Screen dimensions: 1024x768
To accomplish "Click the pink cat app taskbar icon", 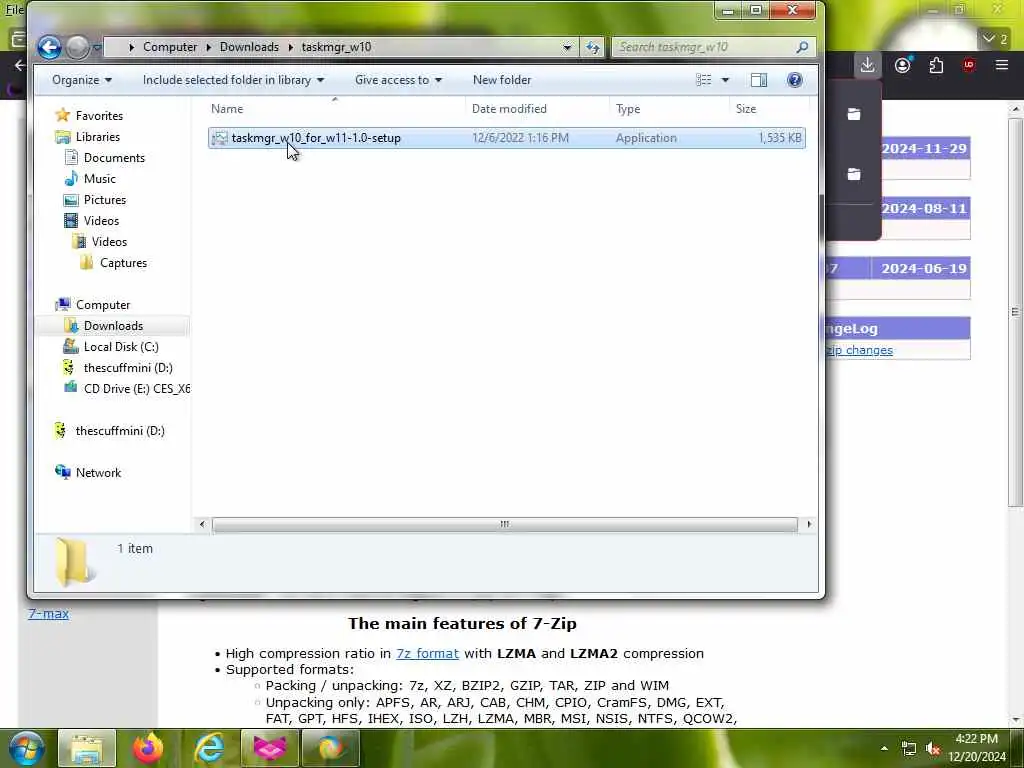I will coord(270,748).
